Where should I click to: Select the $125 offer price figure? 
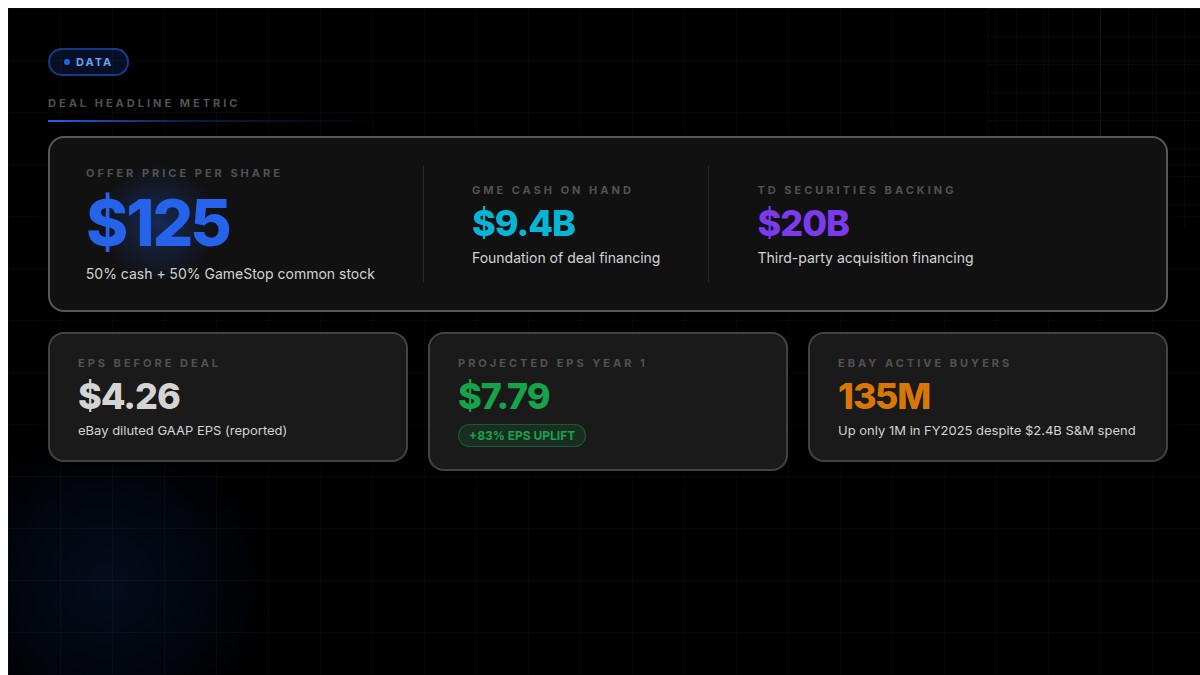[158, 222]
